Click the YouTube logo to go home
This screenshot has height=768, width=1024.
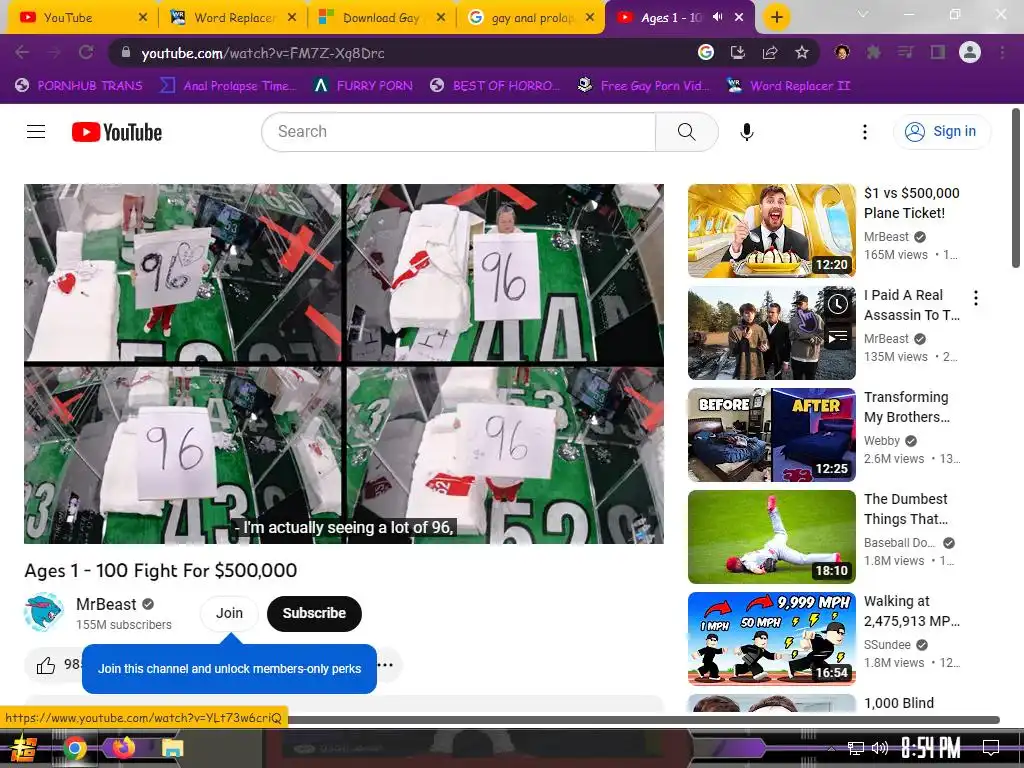click(117, 132)
